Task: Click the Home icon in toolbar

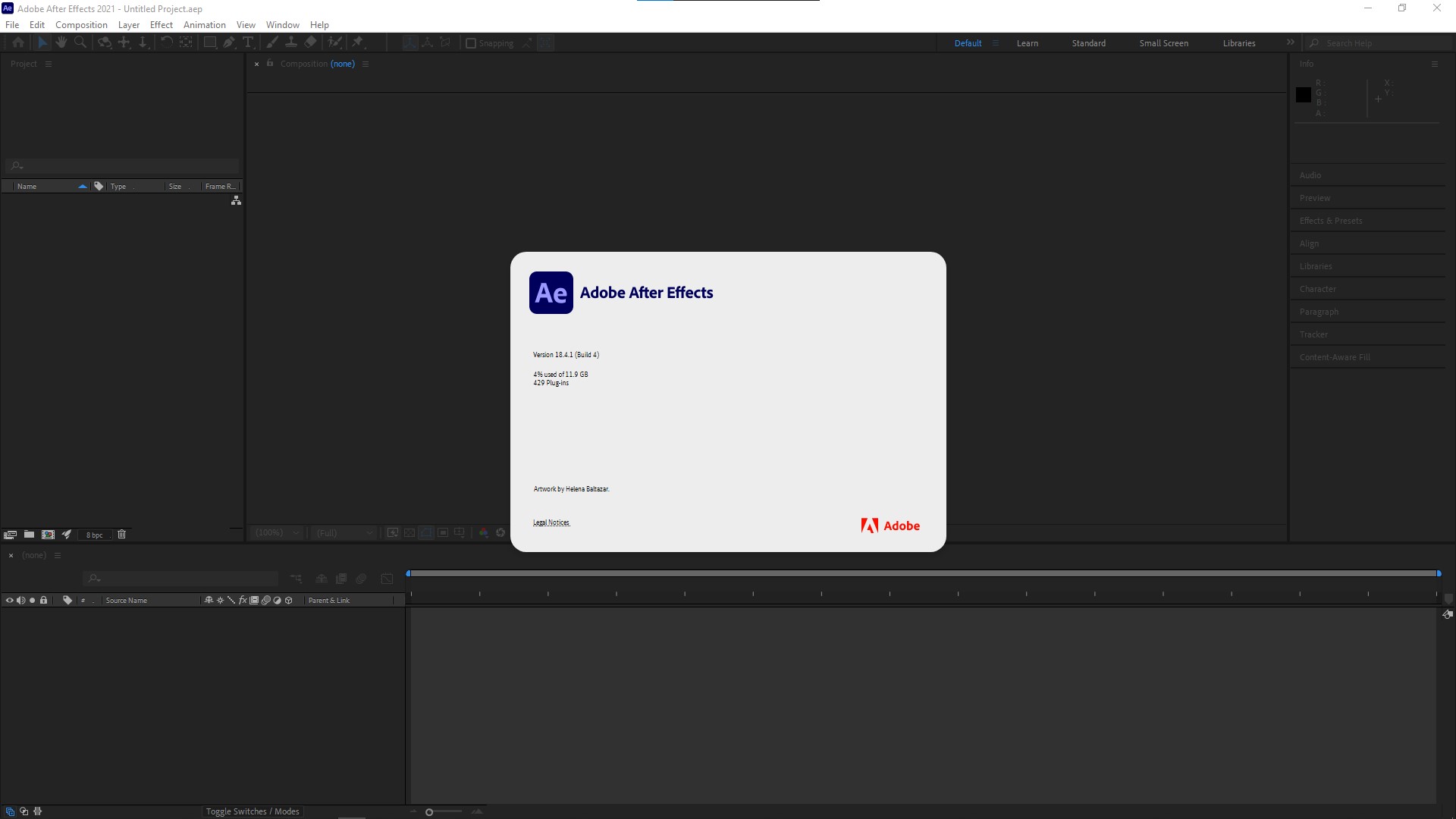Action: (x=18, y=42)
